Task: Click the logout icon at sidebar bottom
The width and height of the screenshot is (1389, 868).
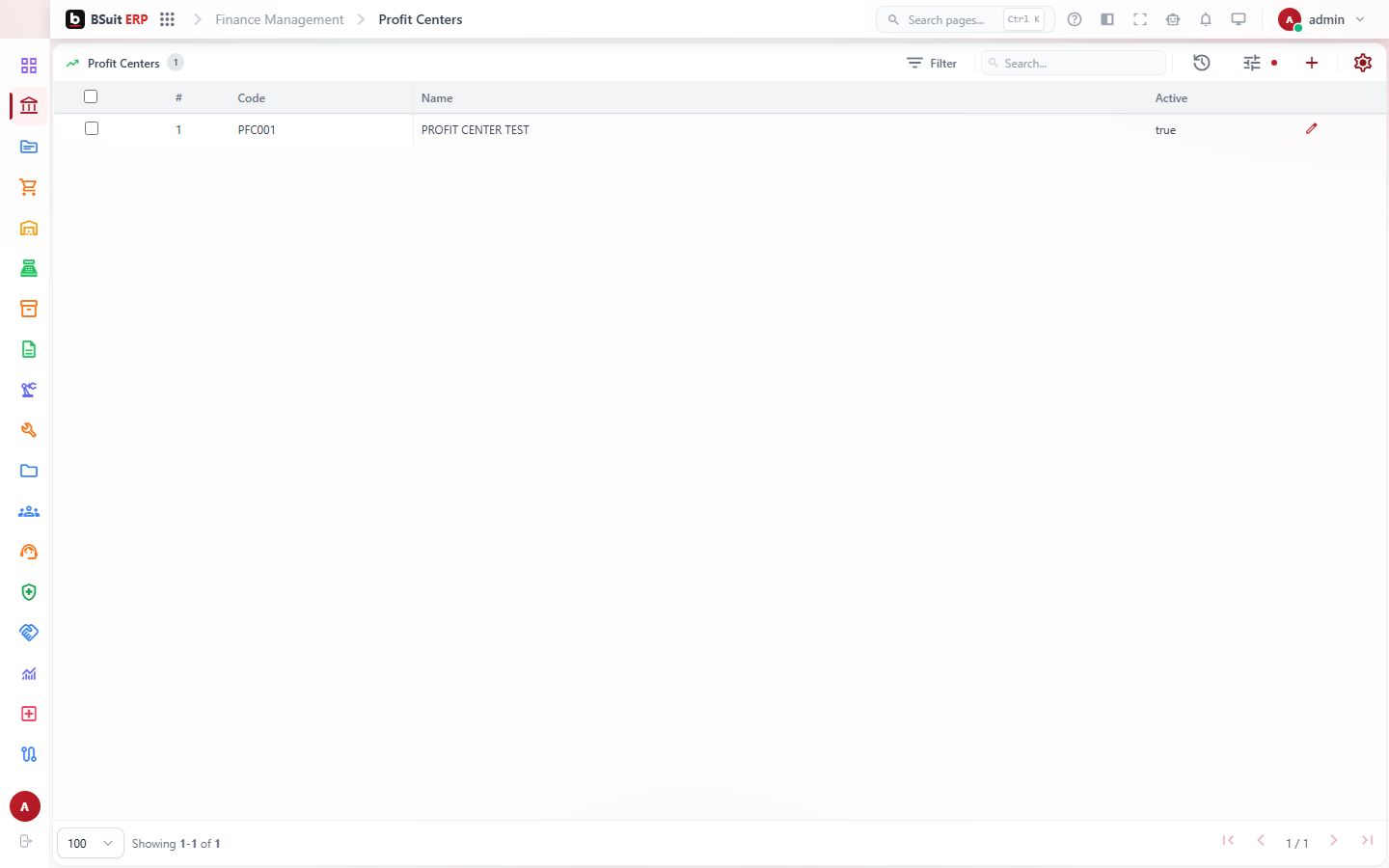Action: coord(26,841)
